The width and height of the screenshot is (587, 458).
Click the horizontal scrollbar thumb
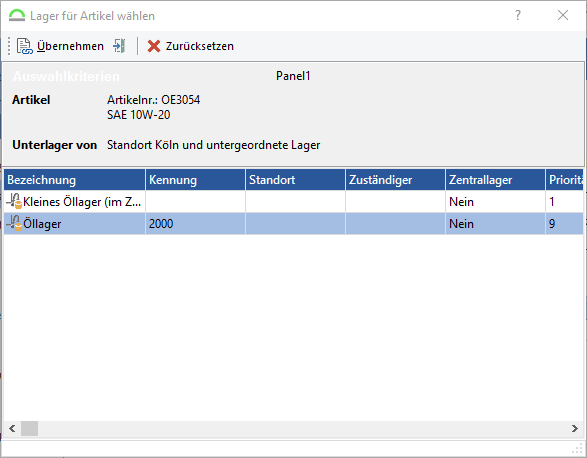point(29,428)
